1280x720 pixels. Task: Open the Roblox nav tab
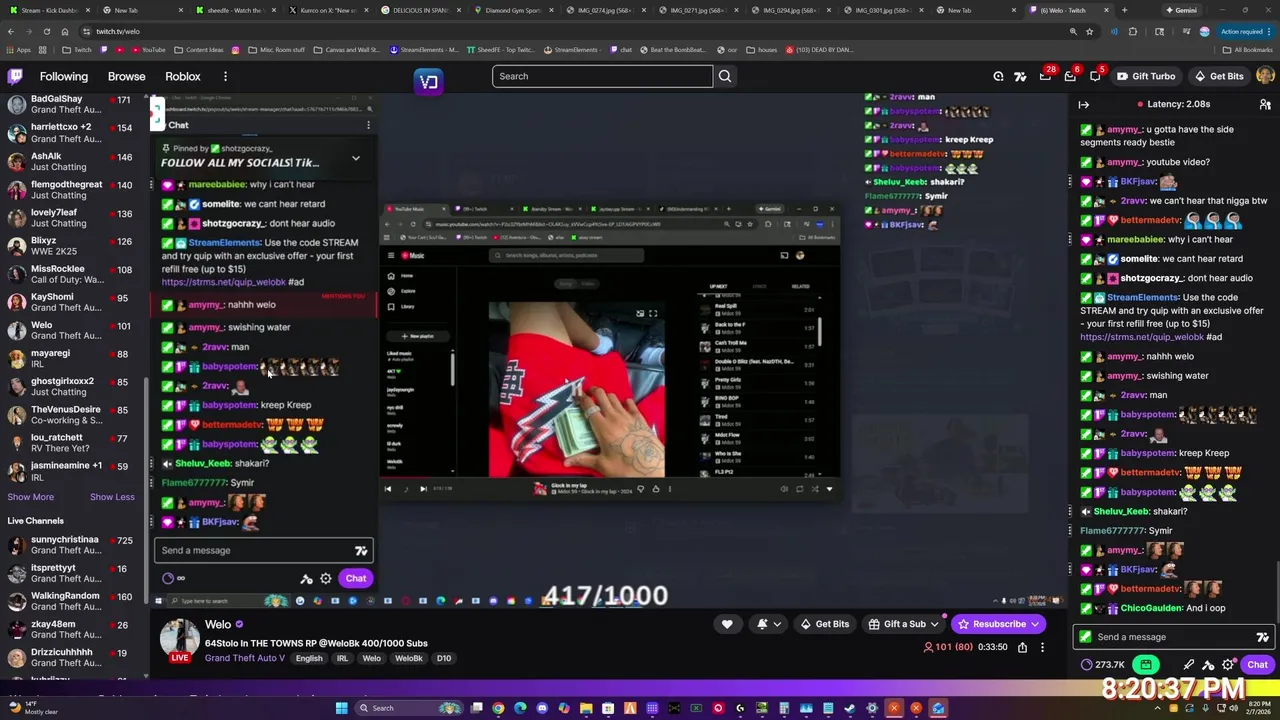pos(183,76)
